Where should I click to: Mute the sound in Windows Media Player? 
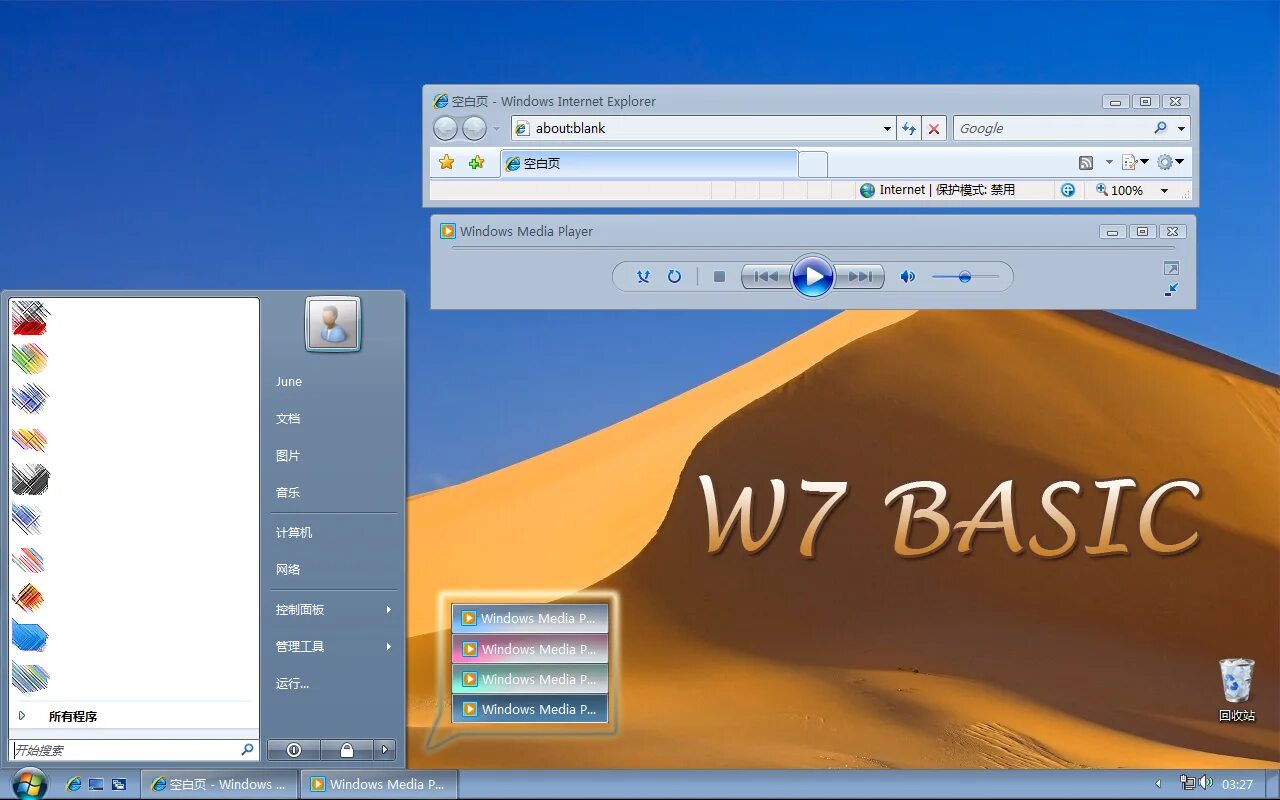pyautogui.click(x=907, y=277)
